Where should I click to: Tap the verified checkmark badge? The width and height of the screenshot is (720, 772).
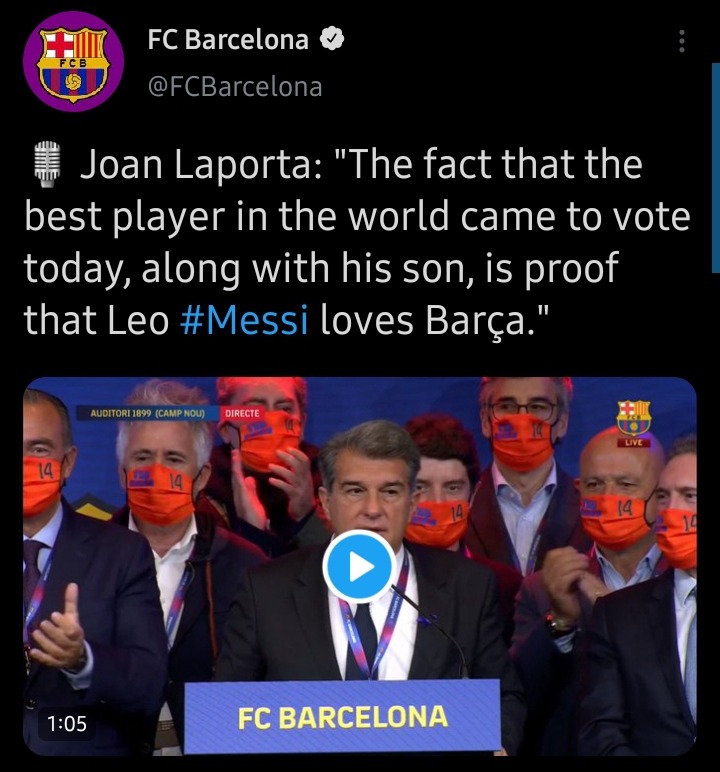pos(332,38)
